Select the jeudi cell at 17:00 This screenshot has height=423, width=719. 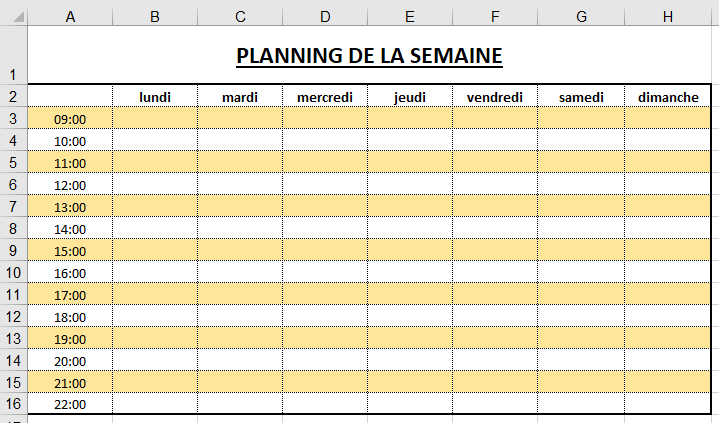[x=410, y=295]
